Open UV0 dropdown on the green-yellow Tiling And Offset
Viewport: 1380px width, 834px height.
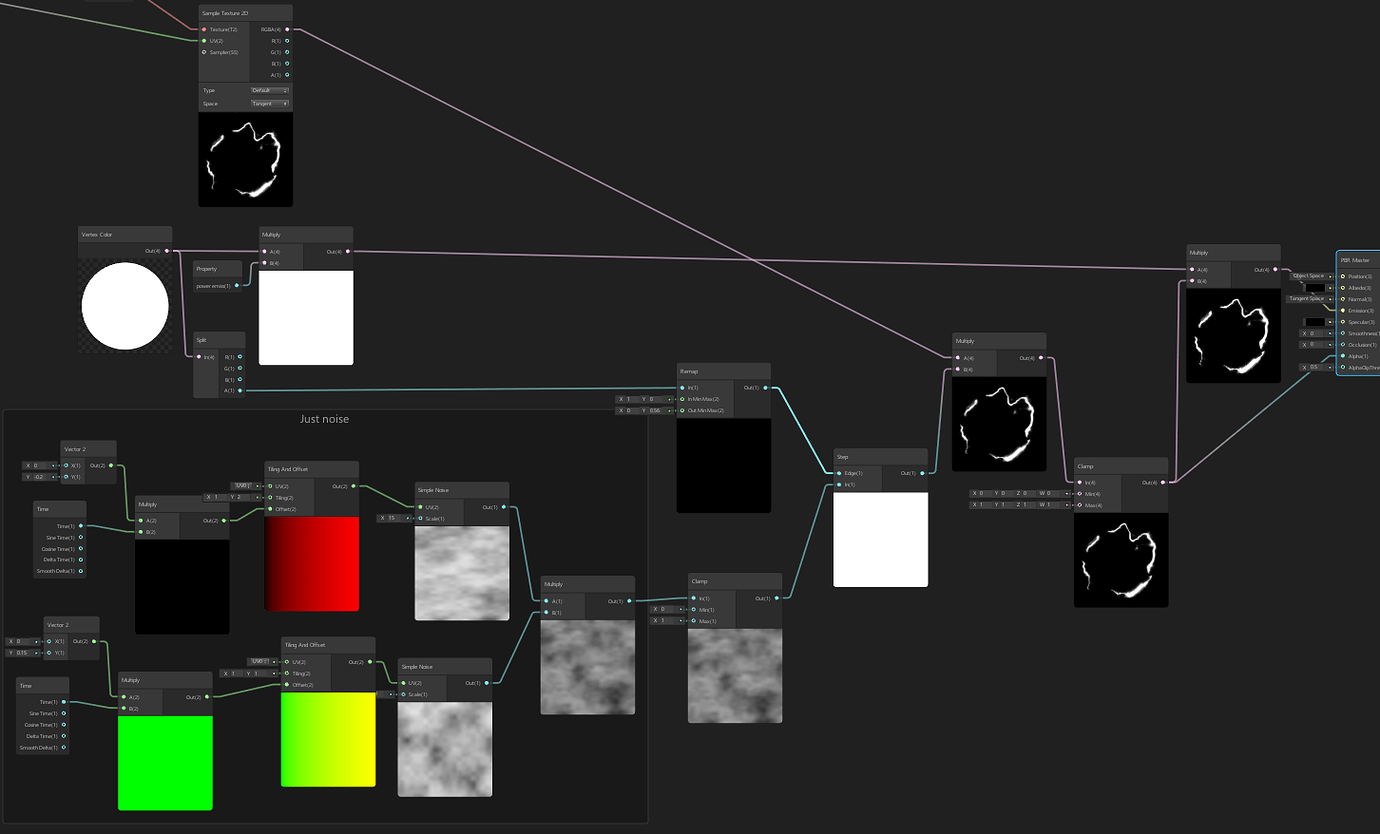pos(259,661)
